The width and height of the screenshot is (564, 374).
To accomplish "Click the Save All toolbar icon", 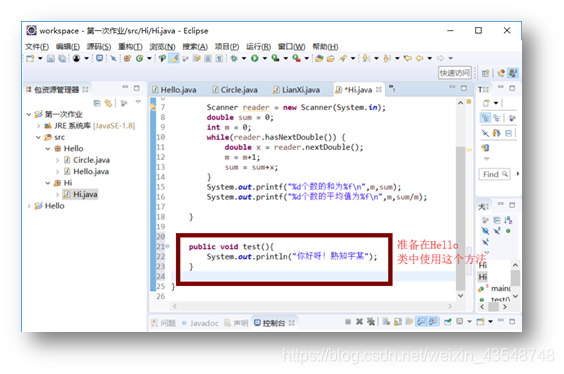I will click(62, 58).
